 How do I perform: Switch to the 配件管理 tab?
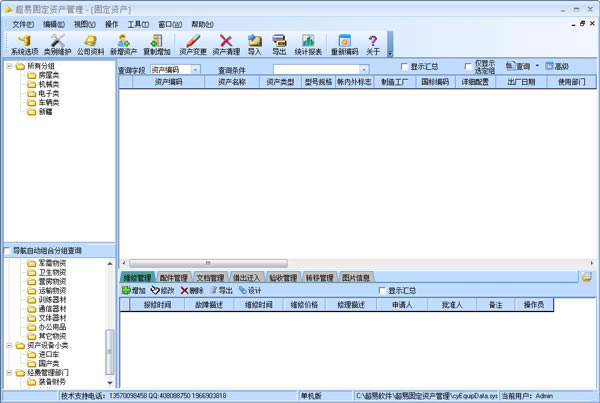tap(173, 277)
